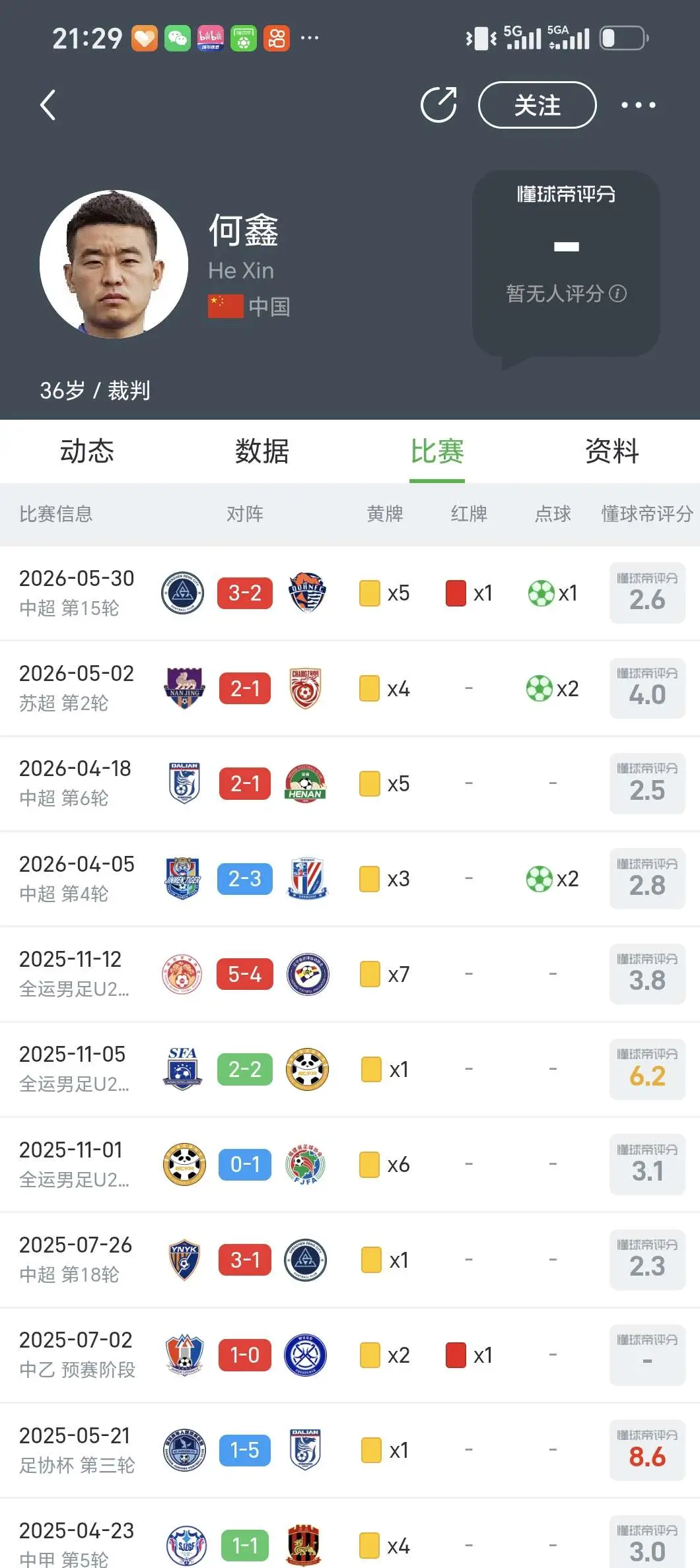Tap the share icon beside 关注
The width and height of the screenshot is (700, 1568).
[439, 104]
